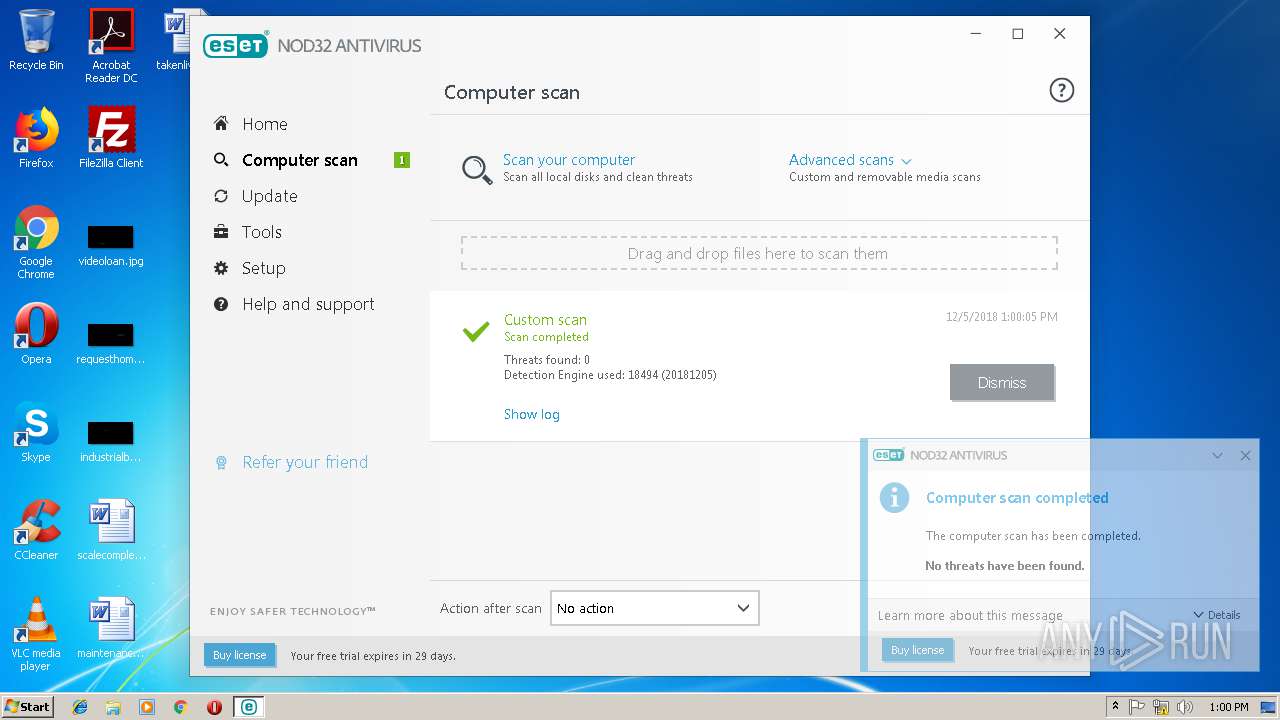Select the requesthom... desktop file

[x=111, y=344]
